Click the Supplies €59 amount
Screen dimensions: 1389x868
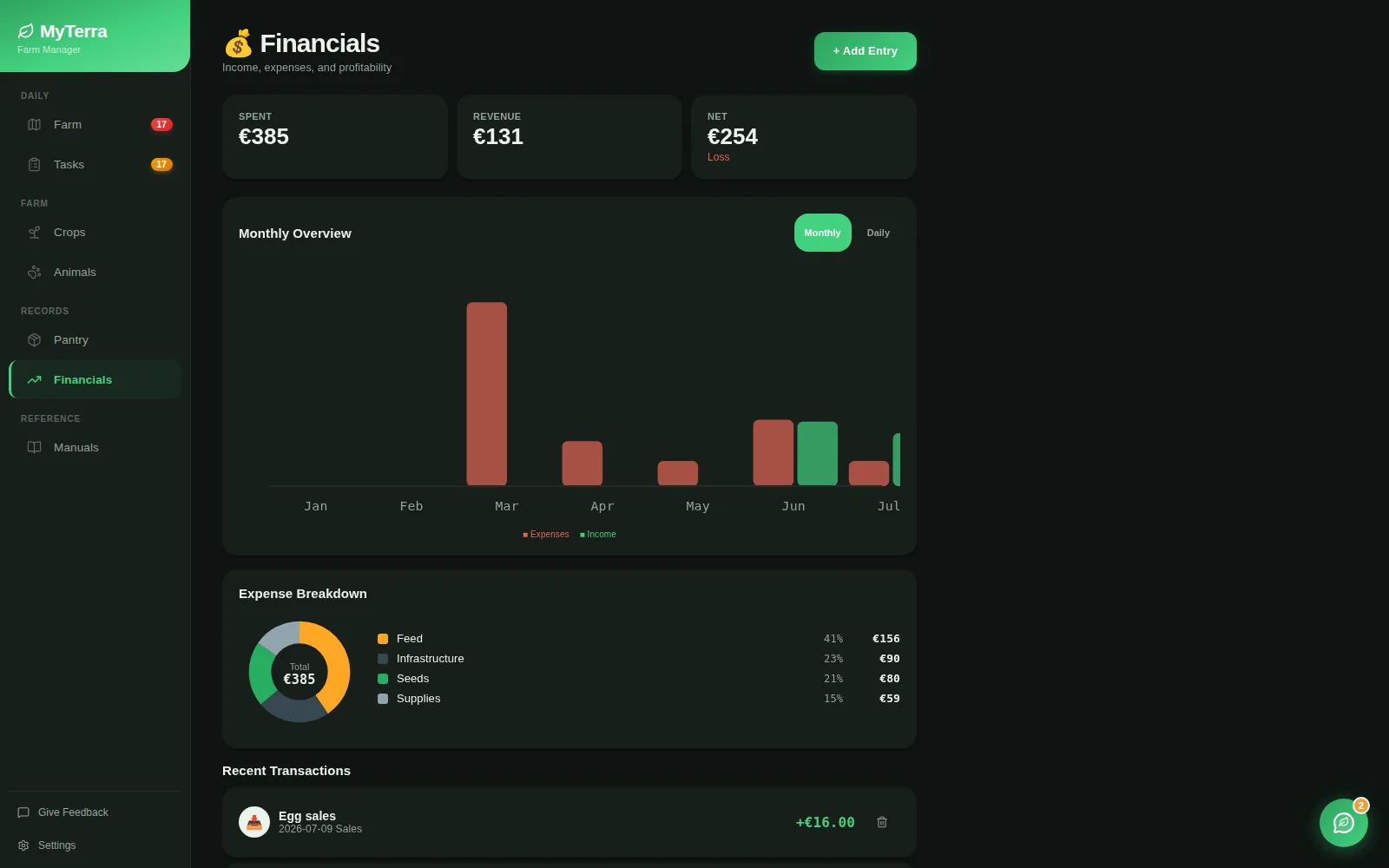(890, 699)
